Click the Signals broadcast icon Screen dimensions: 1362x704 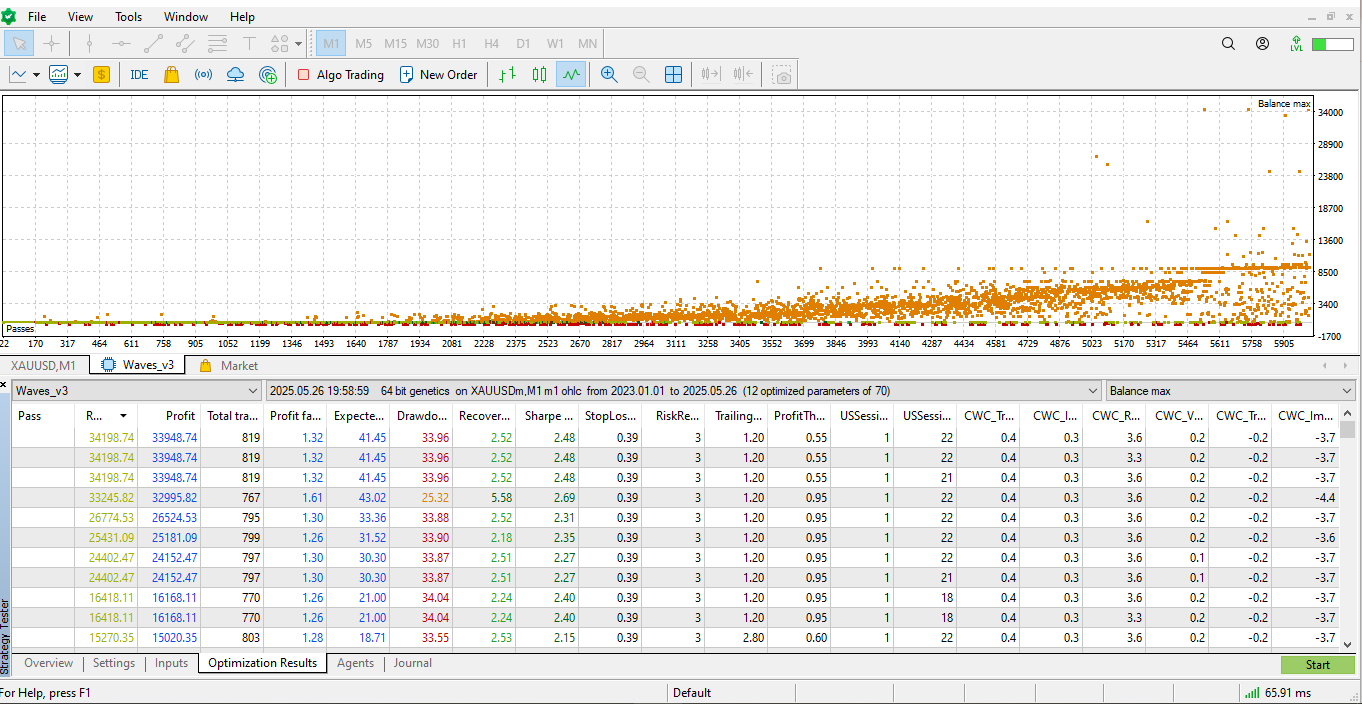pyautogui.click(x=203, y=75)
